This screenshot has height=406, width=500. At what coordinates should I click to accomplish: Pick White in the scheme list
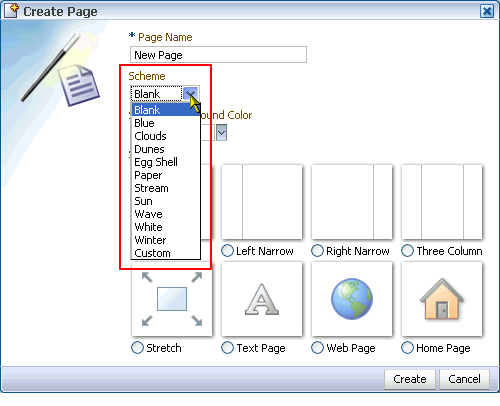tap(166, 227)
